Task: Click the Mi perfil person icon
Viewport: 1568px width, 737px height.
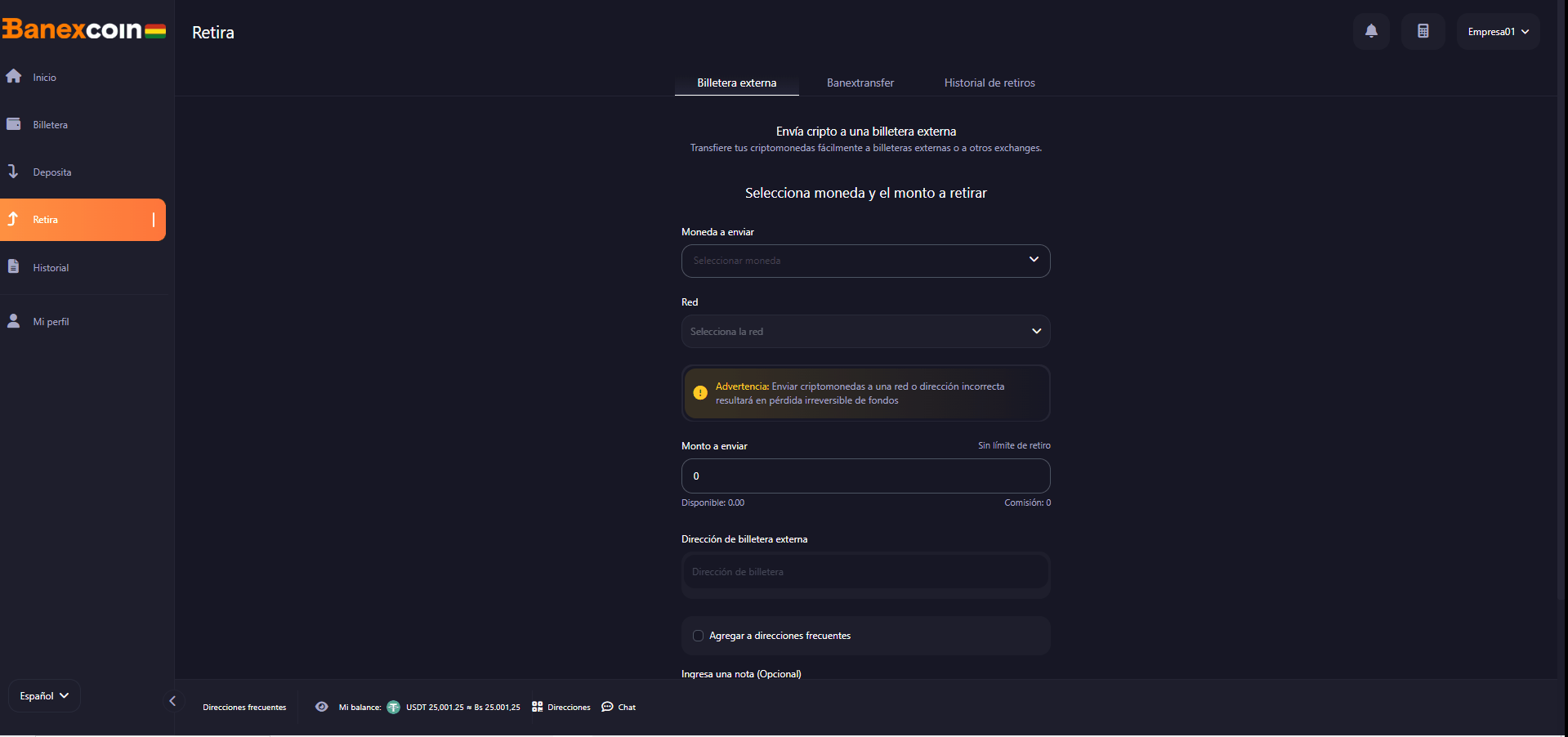Action: point(13,321)
